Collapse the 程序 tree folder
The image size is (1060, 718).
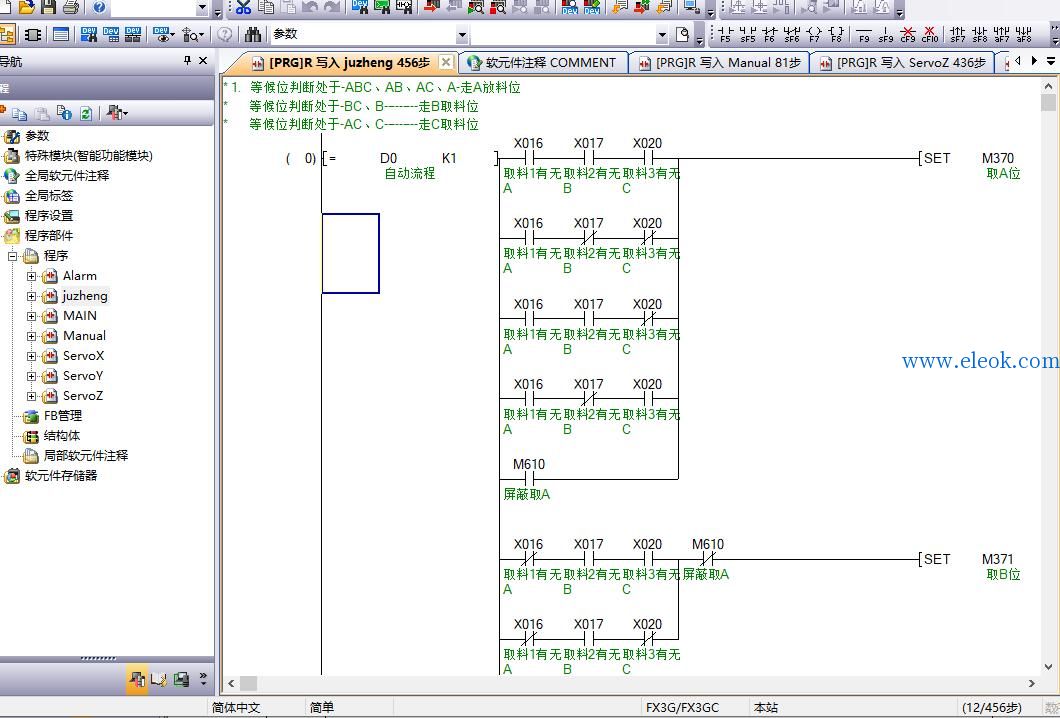(x=12, y=256)
